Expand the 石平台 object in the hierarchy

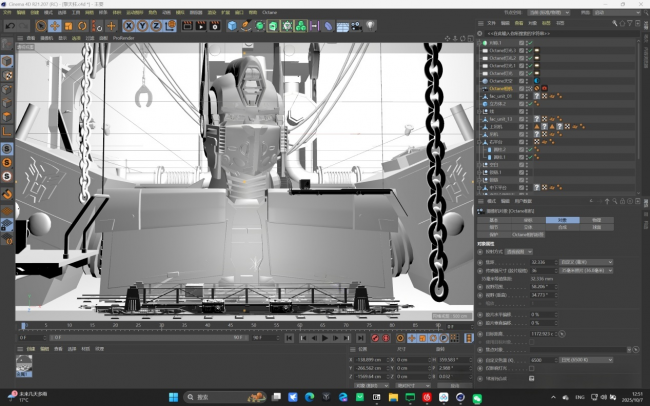tap(480, 141)
